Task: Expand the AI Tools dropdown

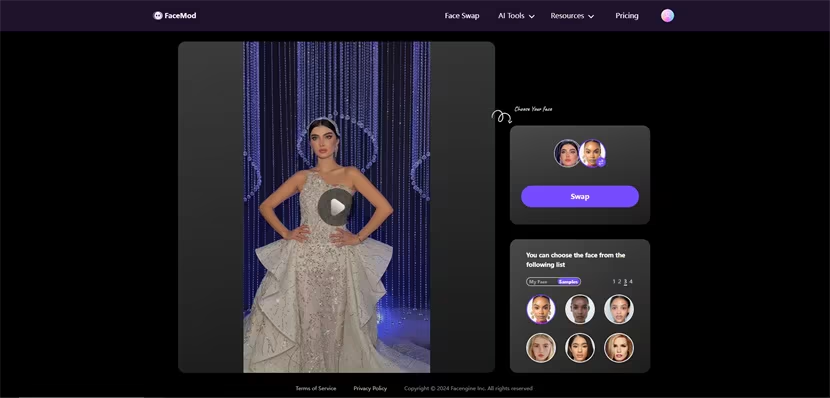Action: (516, 16)
